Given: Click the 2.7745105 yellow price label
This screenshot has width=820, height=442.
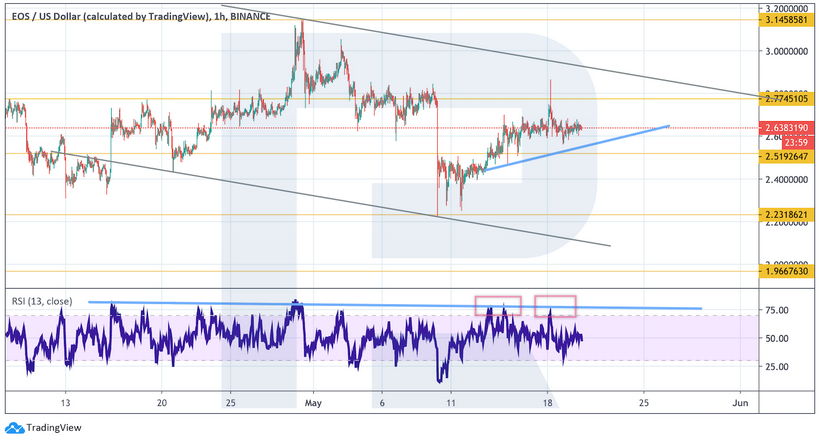Looking at the screenshot, I should pyautogui.click(x=785, y=98).
